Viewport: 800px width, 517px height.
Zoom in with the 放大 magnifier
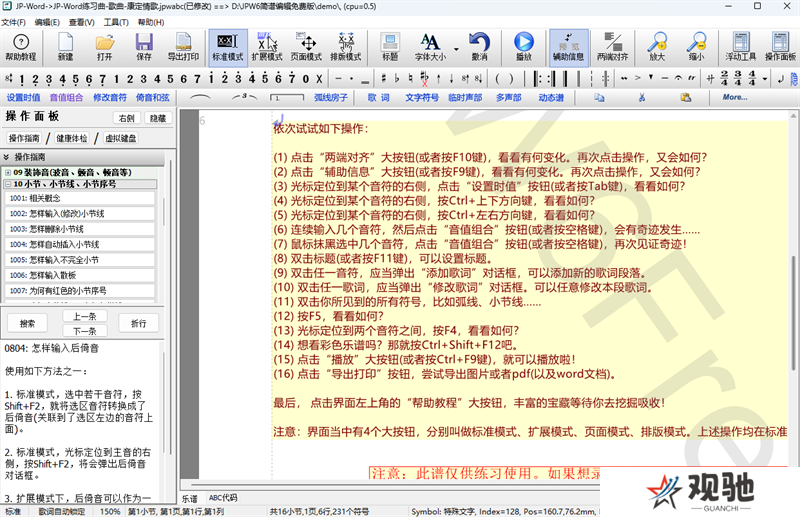(x=657, y=47)
